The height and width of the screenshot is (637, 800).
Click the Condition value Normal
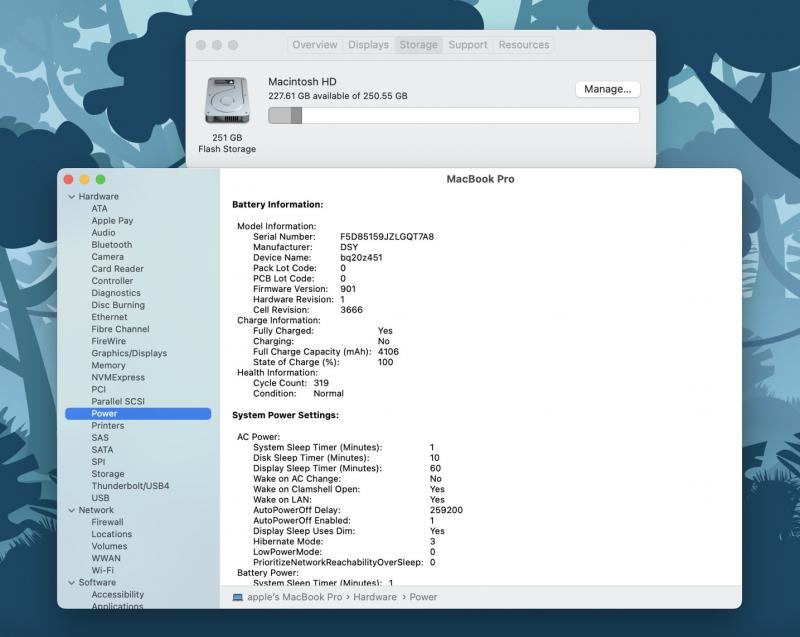pos(329,394)
